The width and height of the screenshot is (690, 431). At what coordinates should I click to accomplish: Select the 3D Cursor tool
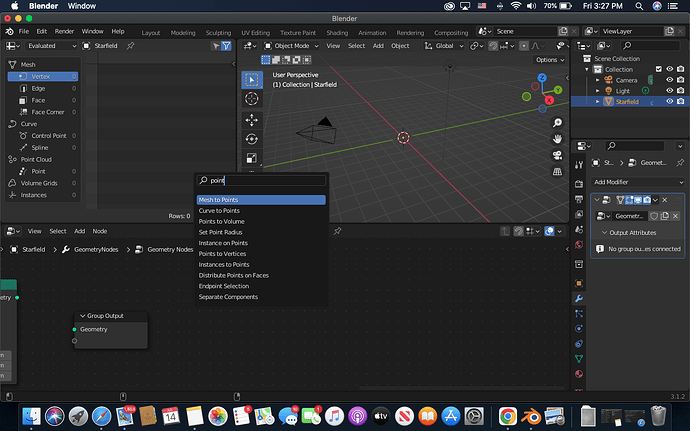coord(252,99)
